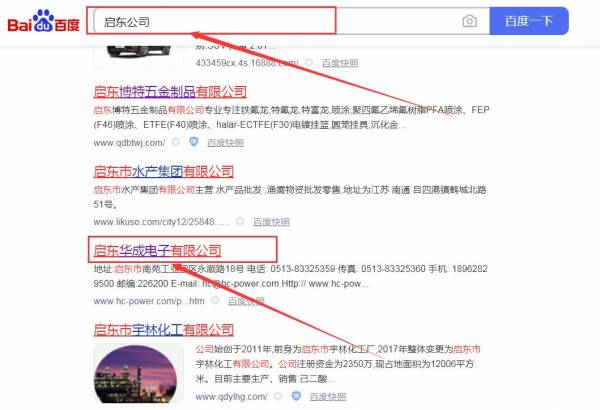Expand the dropdown arrow after 433459cx.4s.16888.com

(x=307, y=62)
